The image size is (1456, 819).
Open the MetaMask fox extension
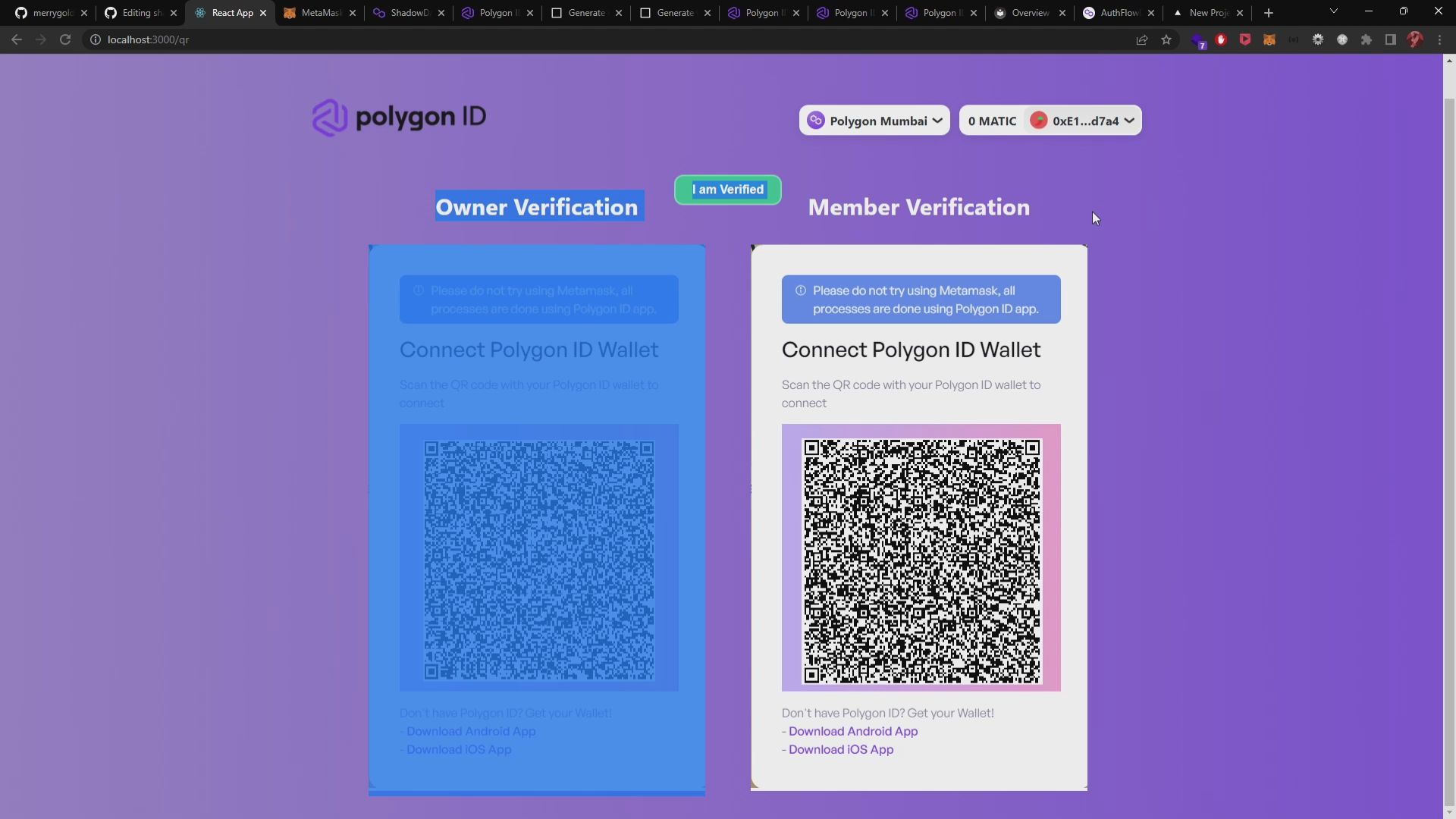1269,39
